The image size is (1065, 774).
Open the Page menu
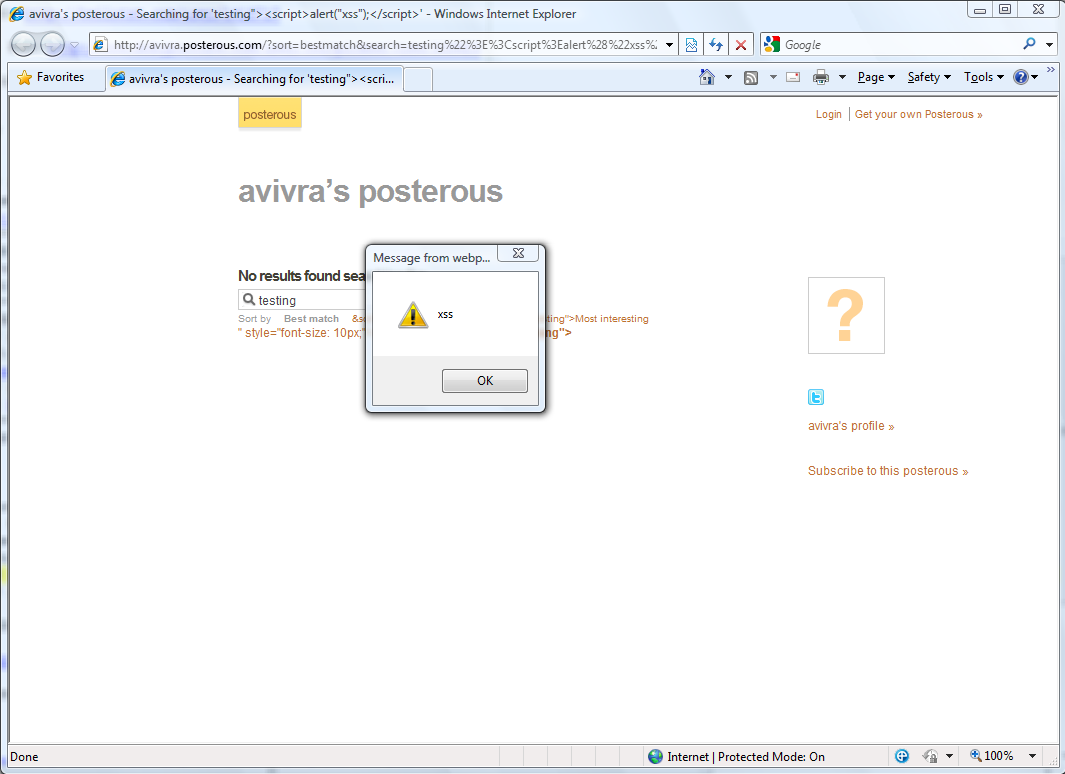(876, 77)
